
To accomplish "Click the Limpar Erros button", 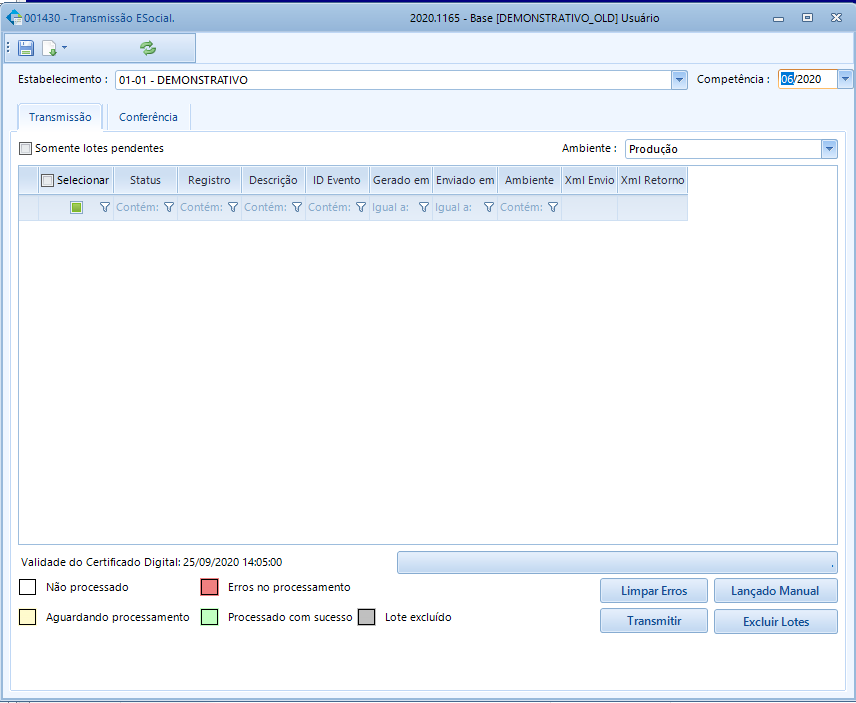I will pos(654,591).
